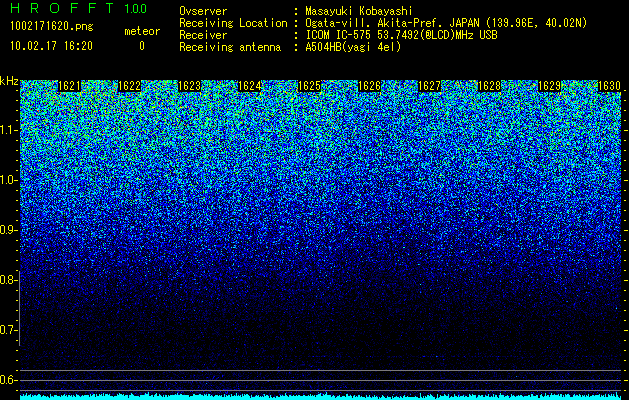Click the filename 1002171620.png
629x400 pixels.
click(52, 26)
